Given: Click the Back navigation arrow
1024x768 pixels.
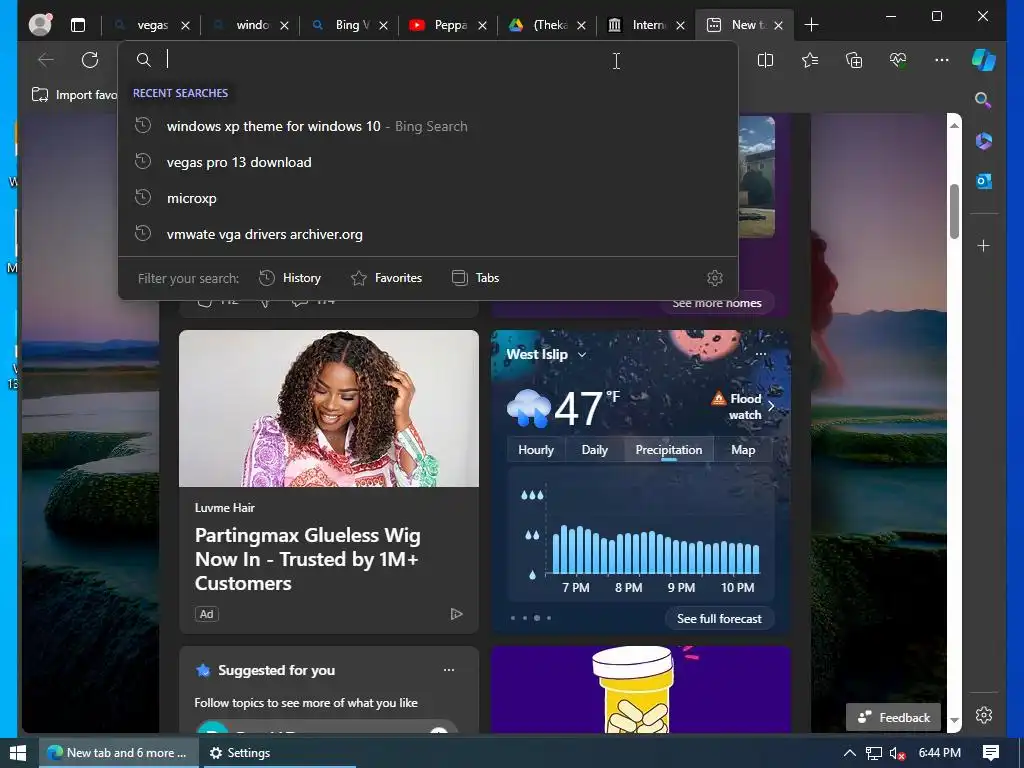Looking at the screenshot, I should pos(46,60).
